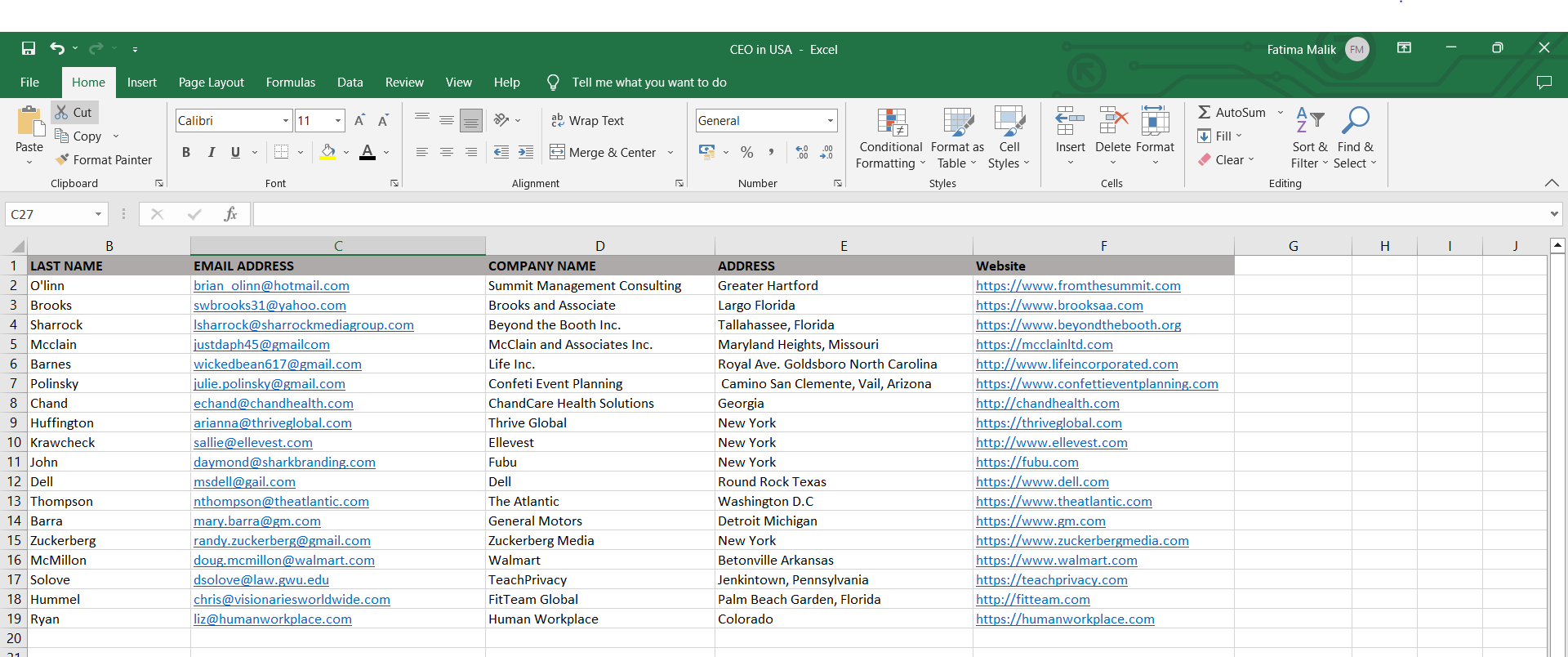Click the Increase Font Size icon
This screenshot has height=657, width=1568.
(359, 121)
